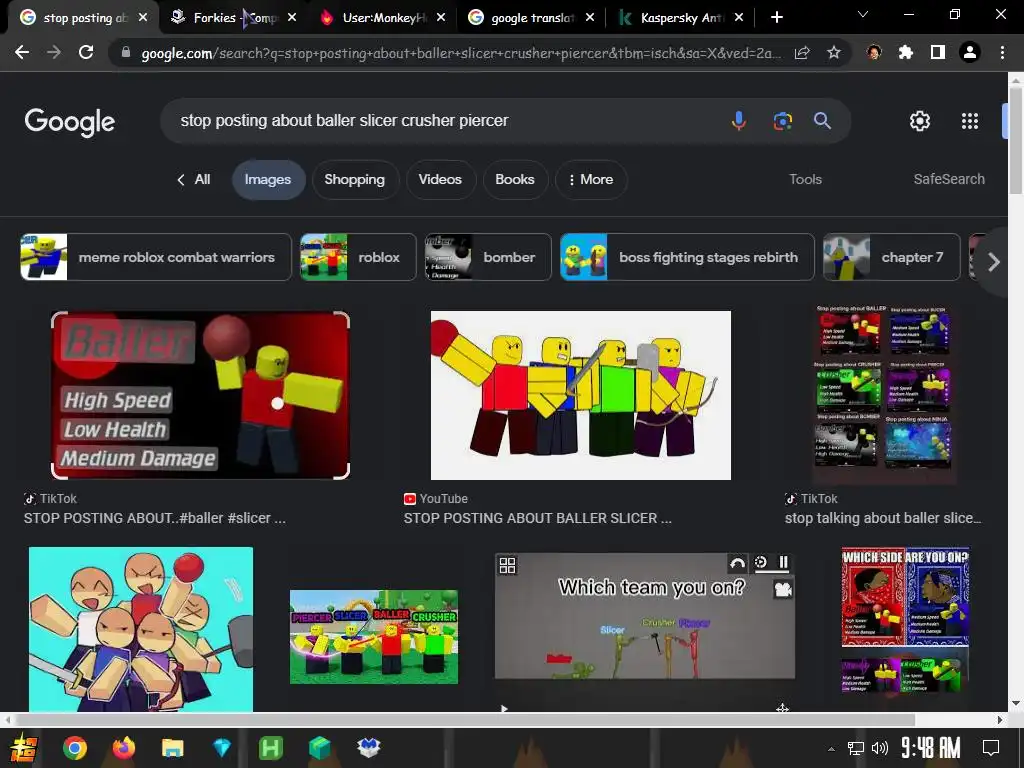
Task: Launch Chrome from the taskbar
Action: click(74, 748)
